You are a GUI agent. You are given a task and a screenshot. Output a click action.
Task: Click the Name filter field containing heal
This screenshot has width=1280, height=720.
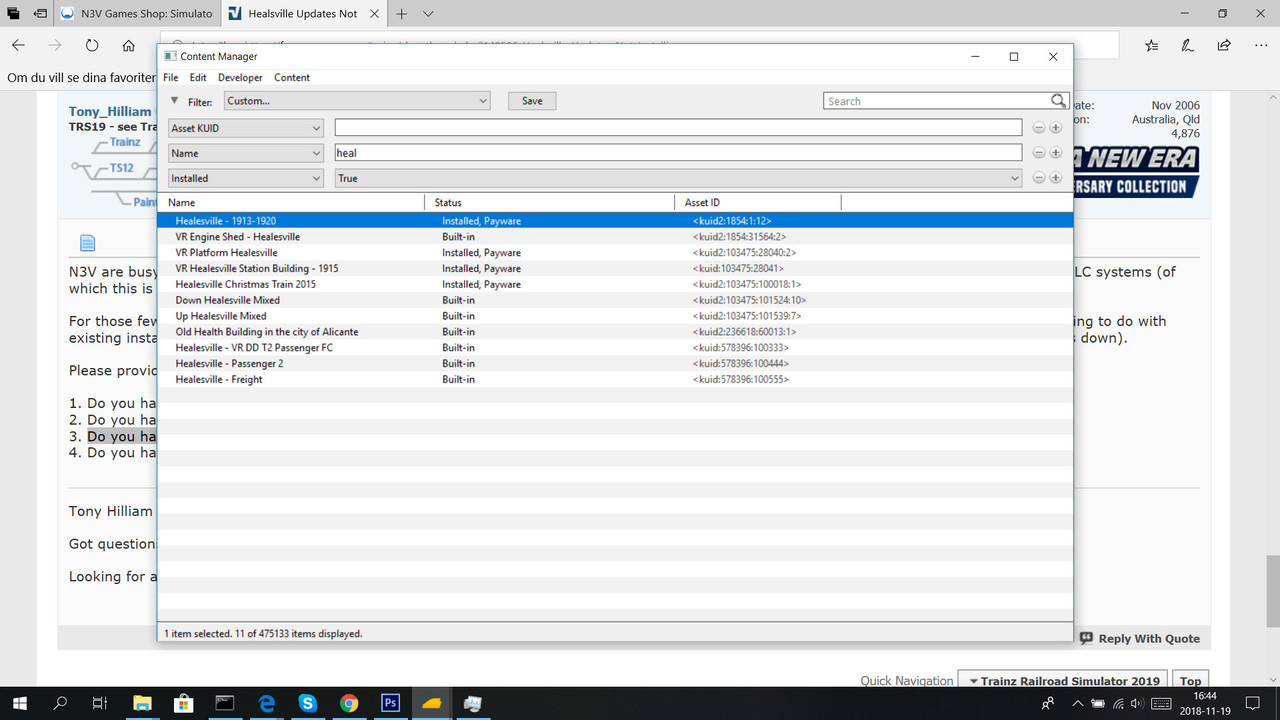point(678,153)
